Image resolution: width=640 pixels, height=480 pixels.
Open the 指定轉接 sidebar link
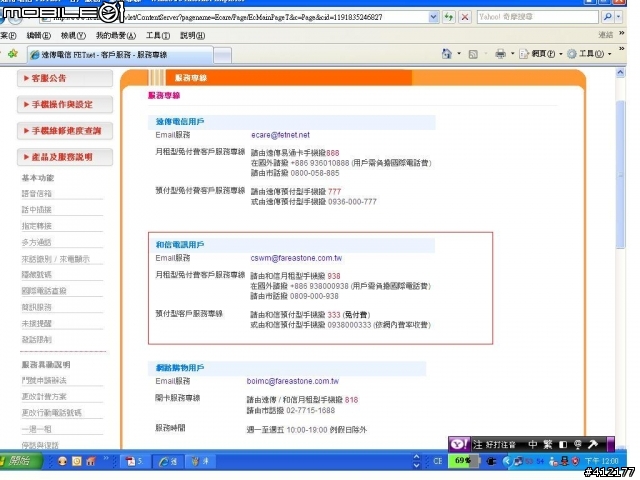click(x=37, y=226)
